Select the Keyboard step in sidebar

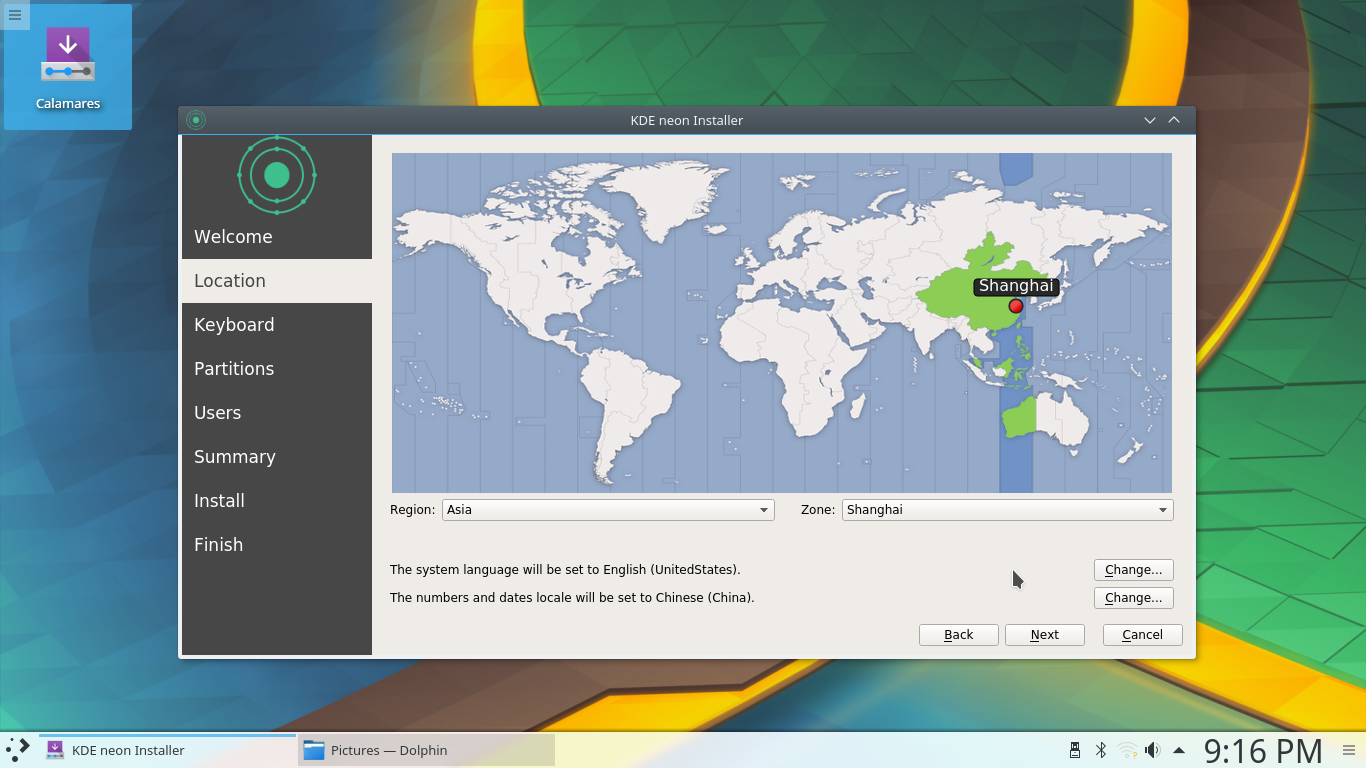point(277,325)
